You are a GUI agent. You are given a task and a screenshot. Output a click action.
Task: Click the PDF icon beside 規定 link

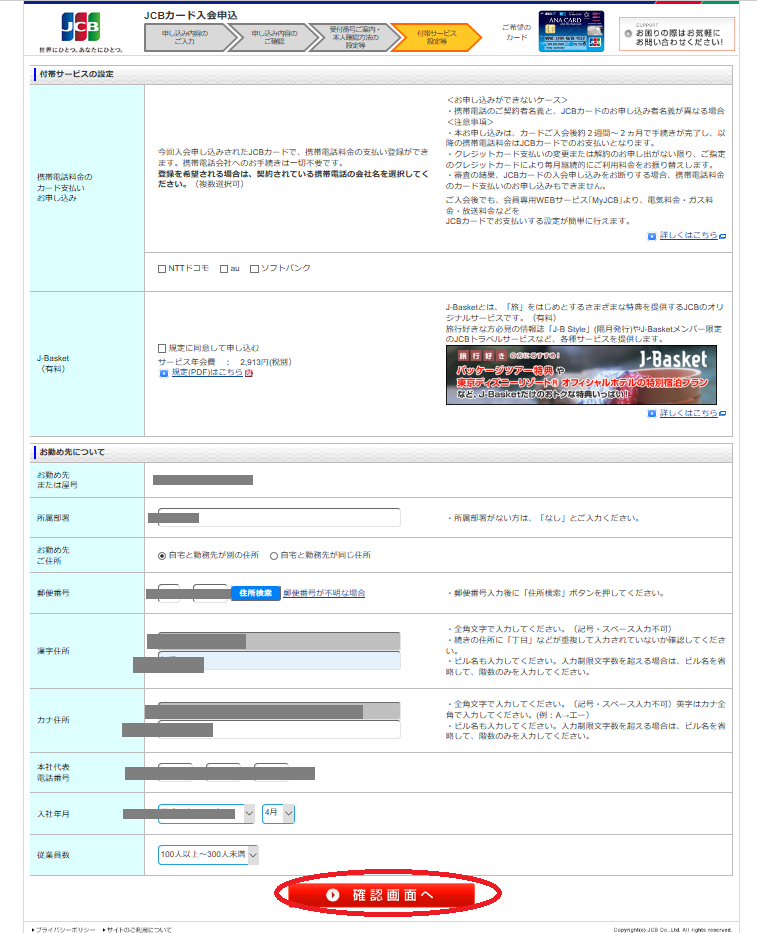click(249, 373)
